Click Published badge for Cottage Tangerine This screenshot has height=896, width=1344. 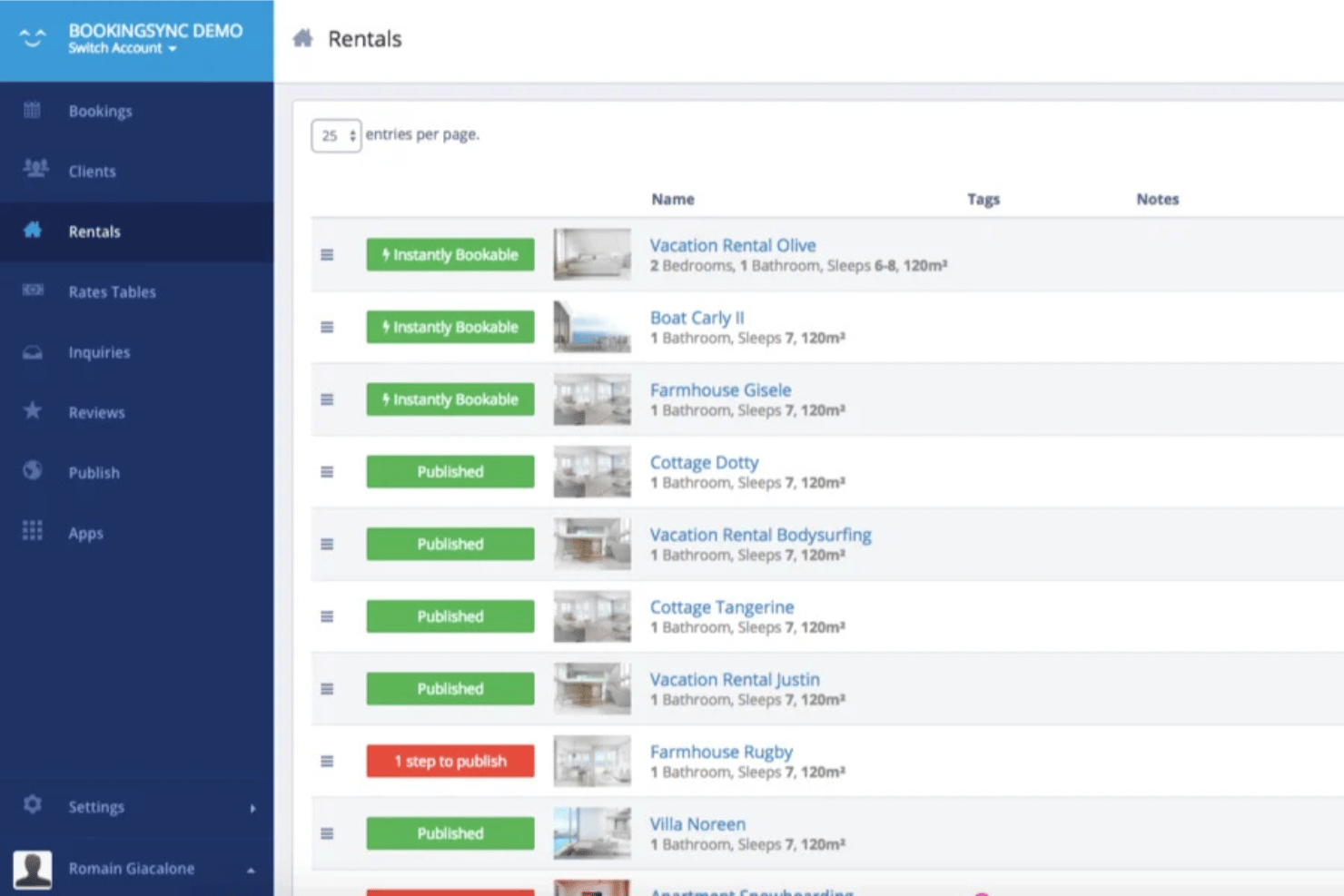450,616
